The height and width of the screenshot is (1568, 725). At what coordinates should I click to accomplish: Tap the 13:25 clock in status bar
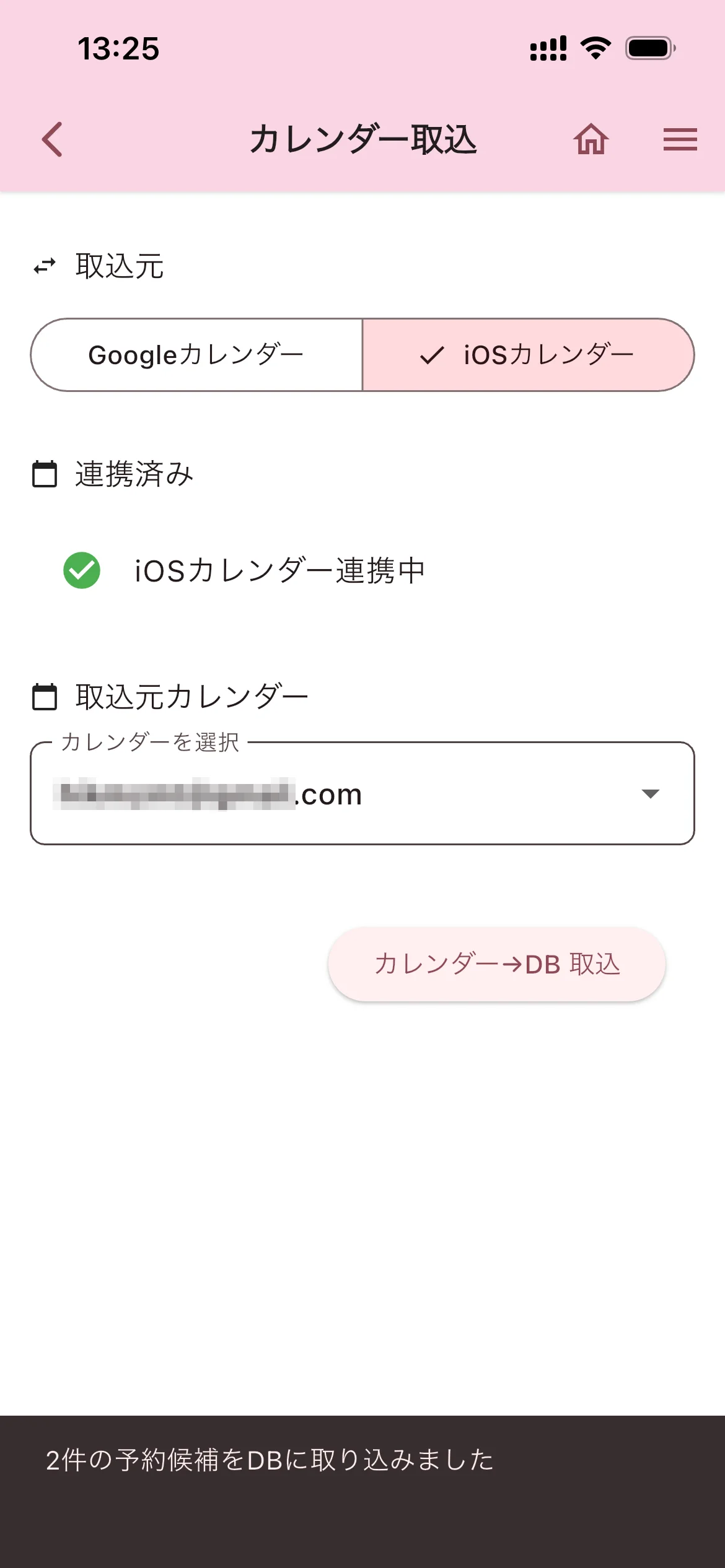pos(118,49)
